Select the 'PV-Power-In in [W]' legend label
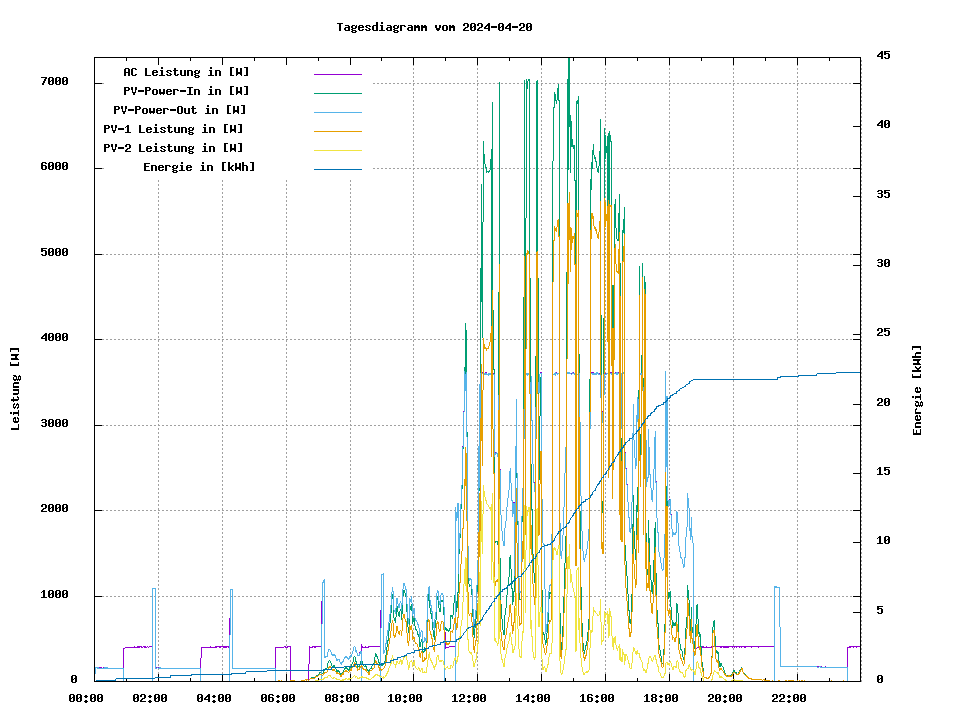This screenshot has height=720, width=960. [186, 91]
